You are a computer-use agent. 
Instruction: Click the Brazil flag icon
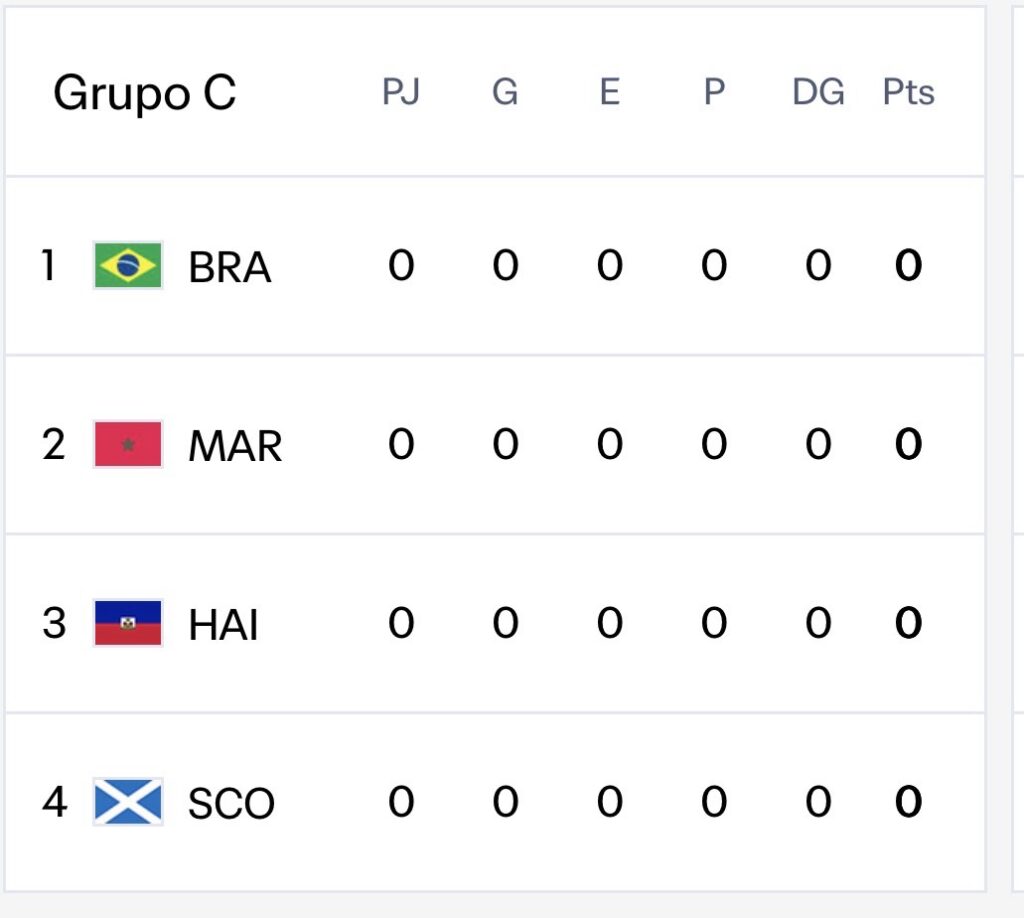(128, 266)
